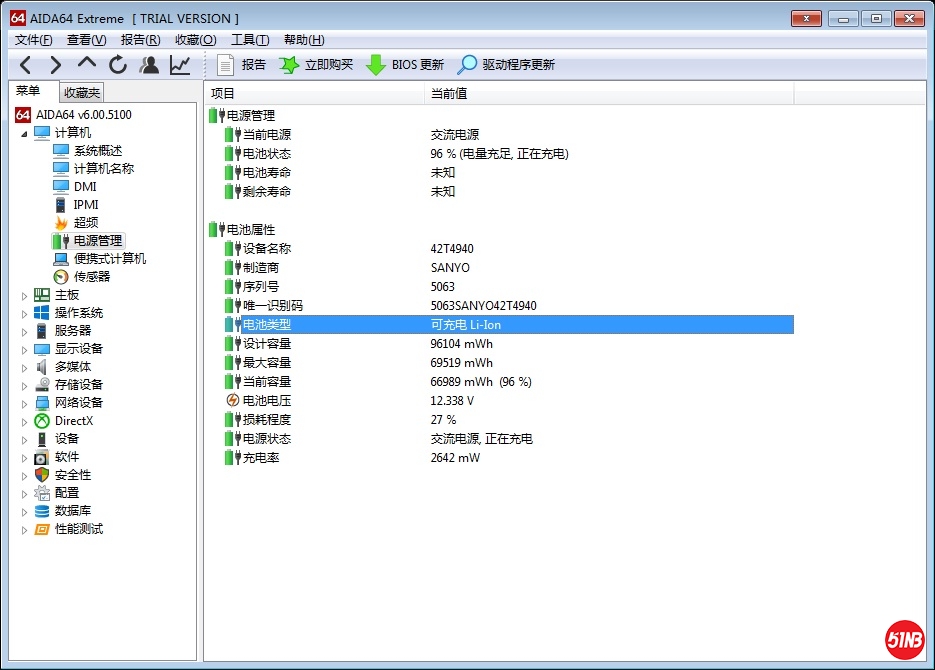Open the 文件(F) menu
Image resolution: width=935 pixels, height=670 pixels.
pyautogui.click(x=34, y=40)
